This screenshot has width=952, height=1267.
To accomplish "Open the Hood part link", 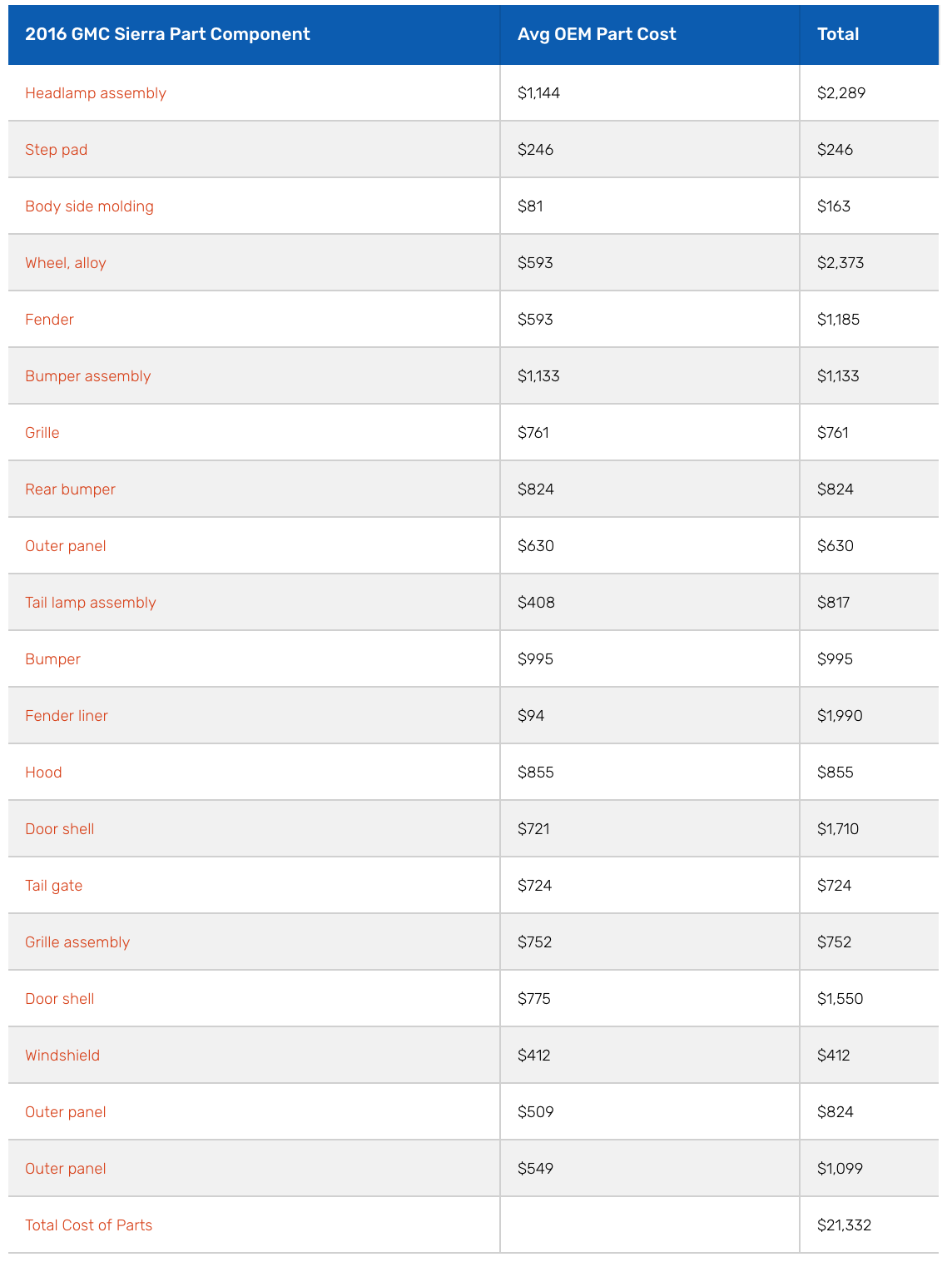I will 43,773.
